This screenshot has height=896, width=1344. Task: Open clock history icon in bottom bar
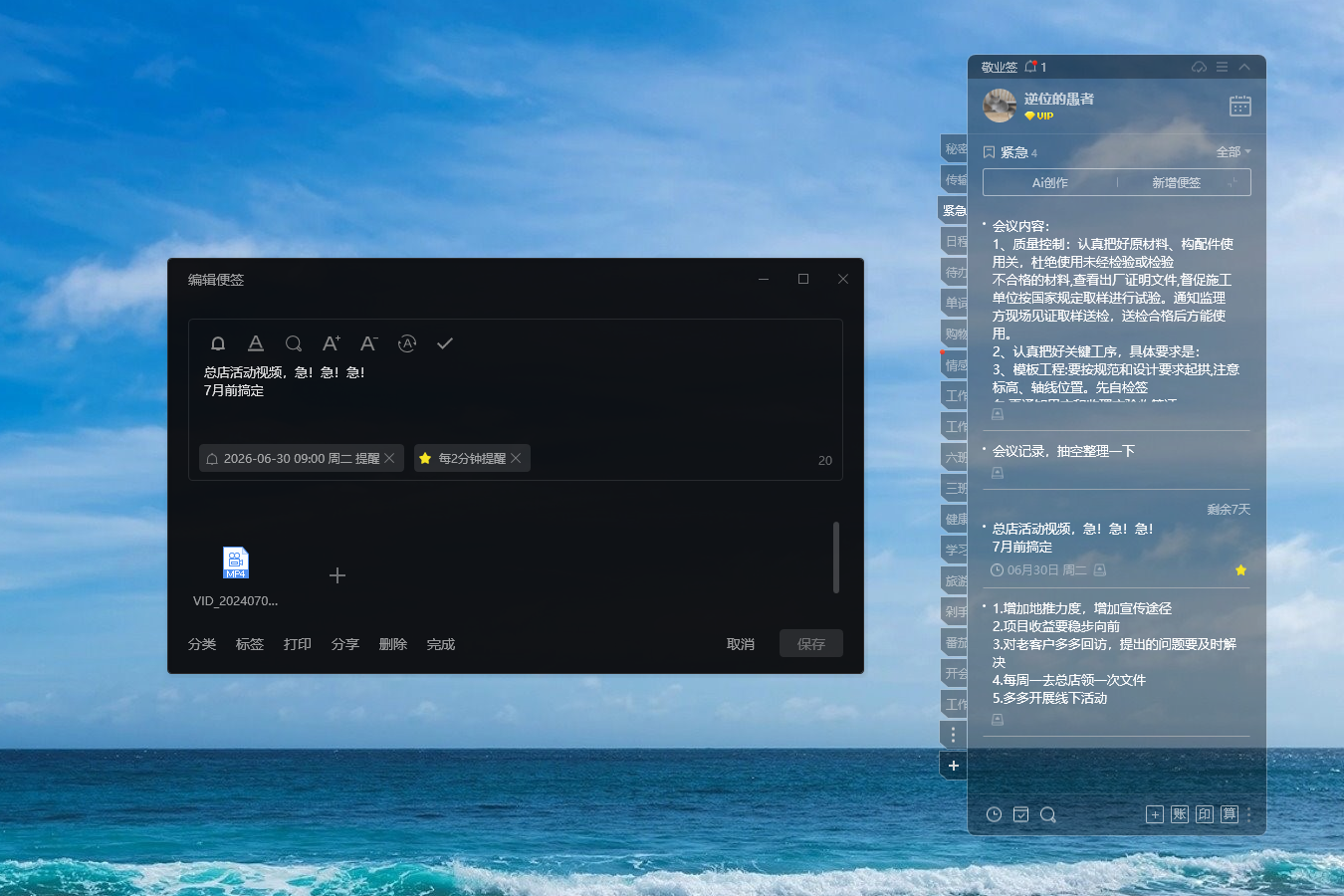point(994,814)
